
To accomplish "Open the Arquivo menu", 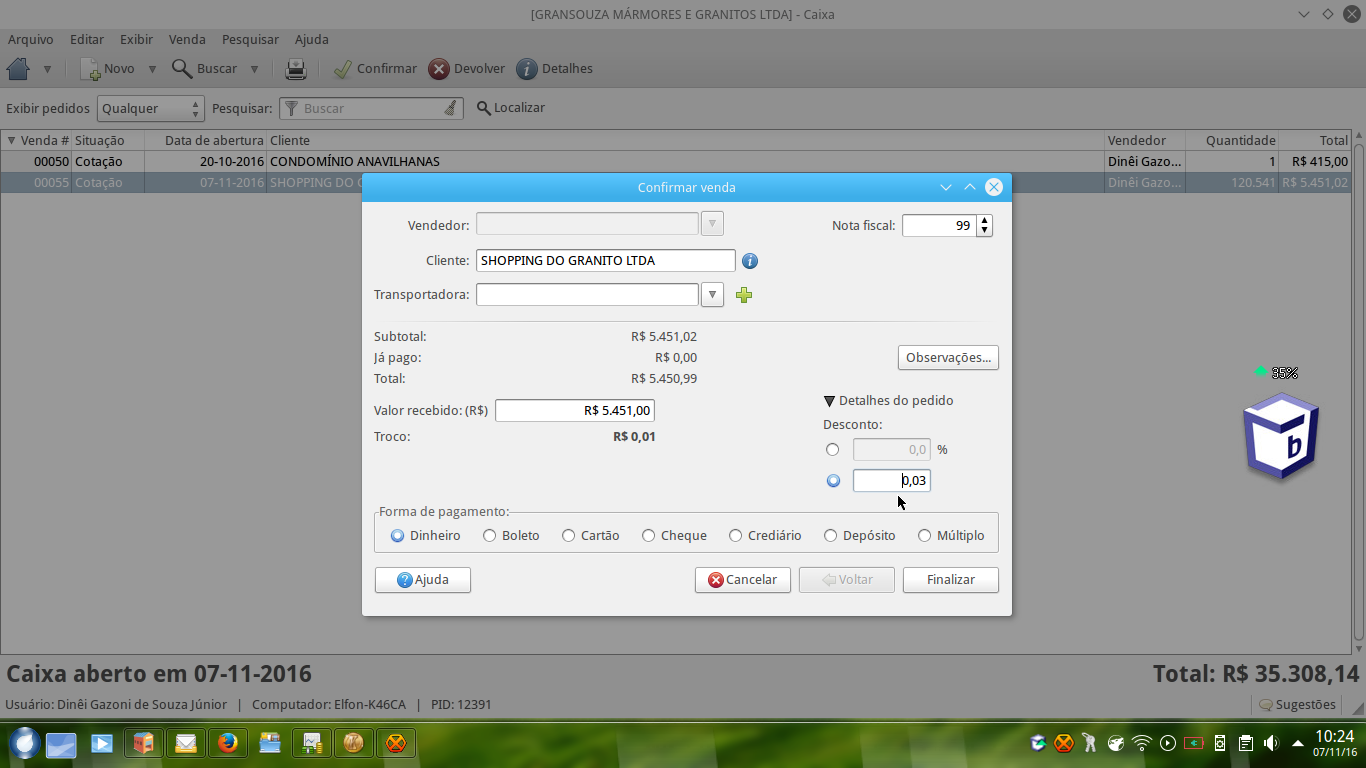I will [x=31, y=40].
